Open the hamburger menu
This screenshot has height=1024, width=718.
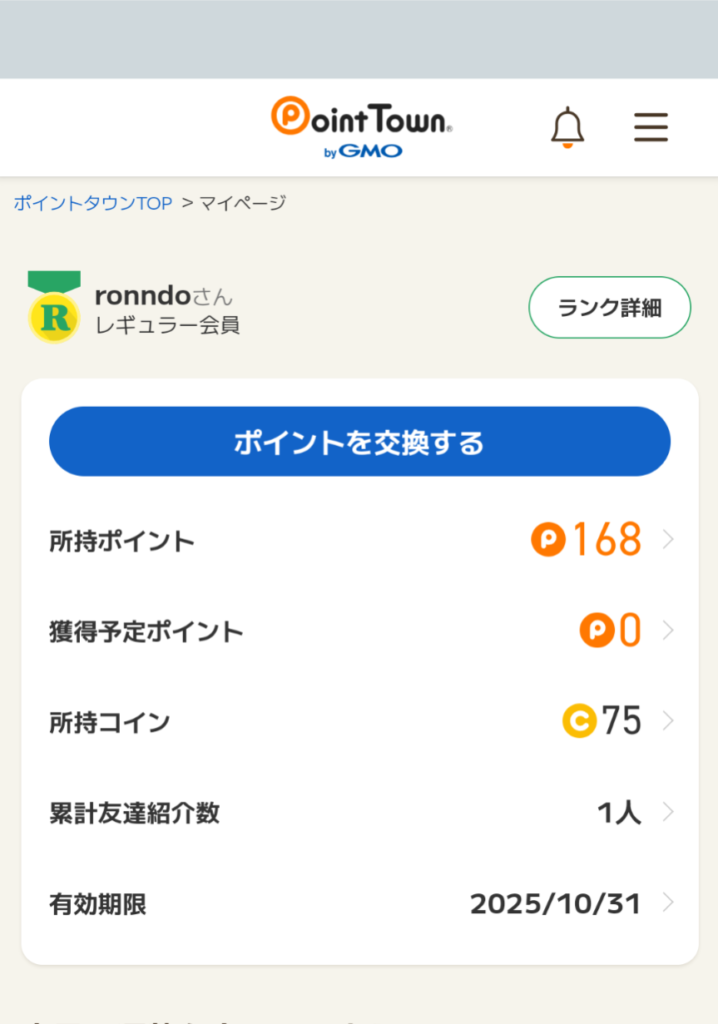tap(651, 127)
